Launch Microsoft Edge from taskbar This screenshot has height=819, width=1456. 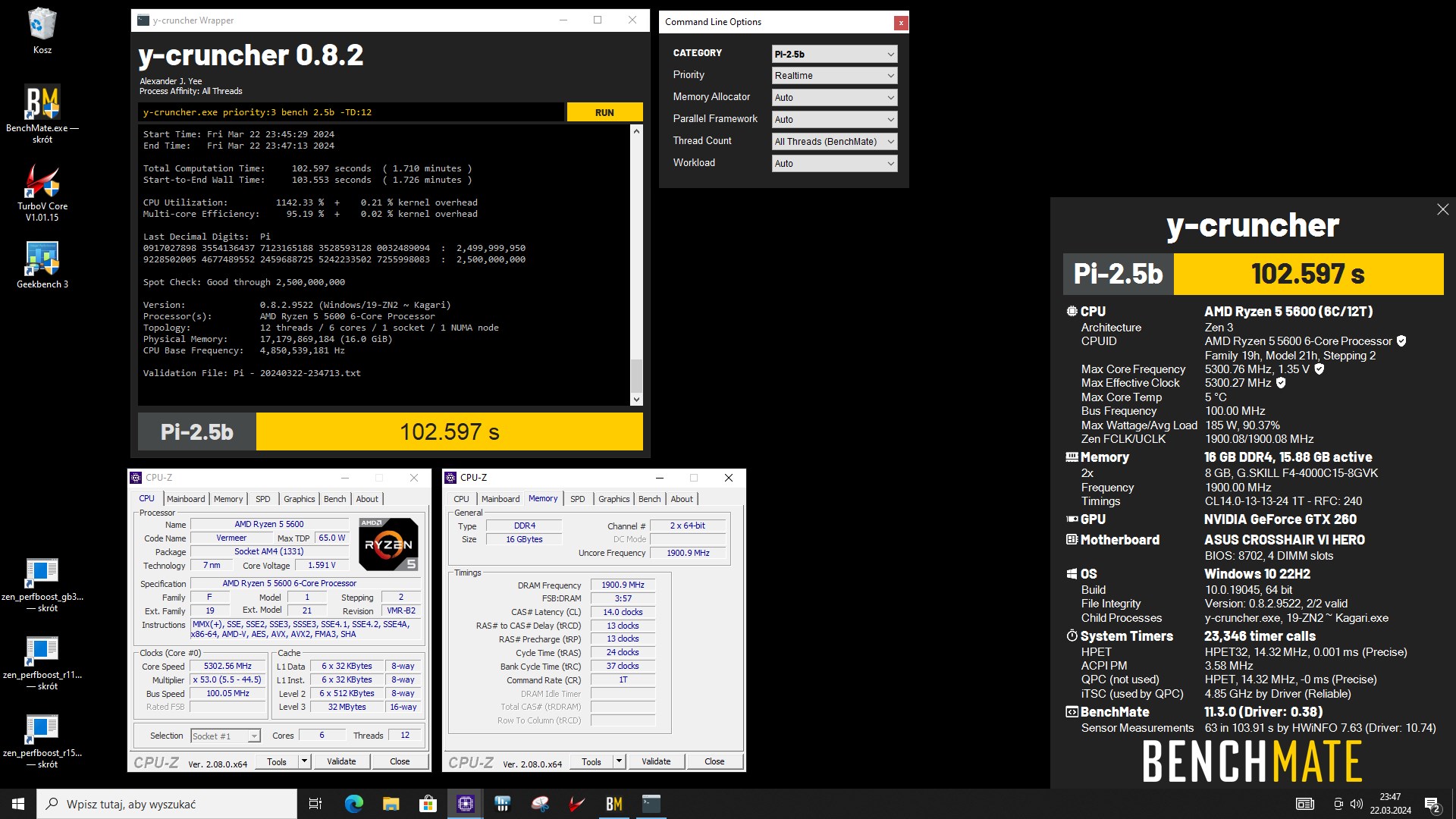pos(353,804)
